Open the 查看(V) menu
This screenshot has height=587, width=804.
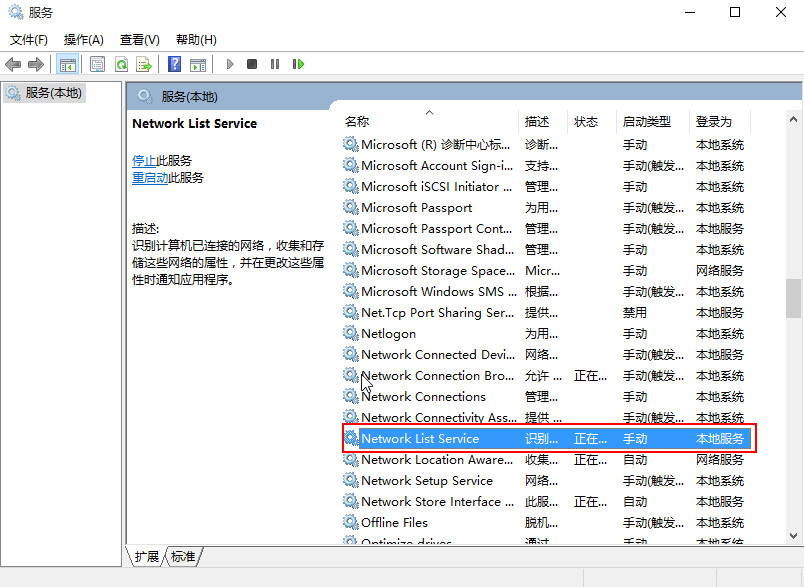139,40
